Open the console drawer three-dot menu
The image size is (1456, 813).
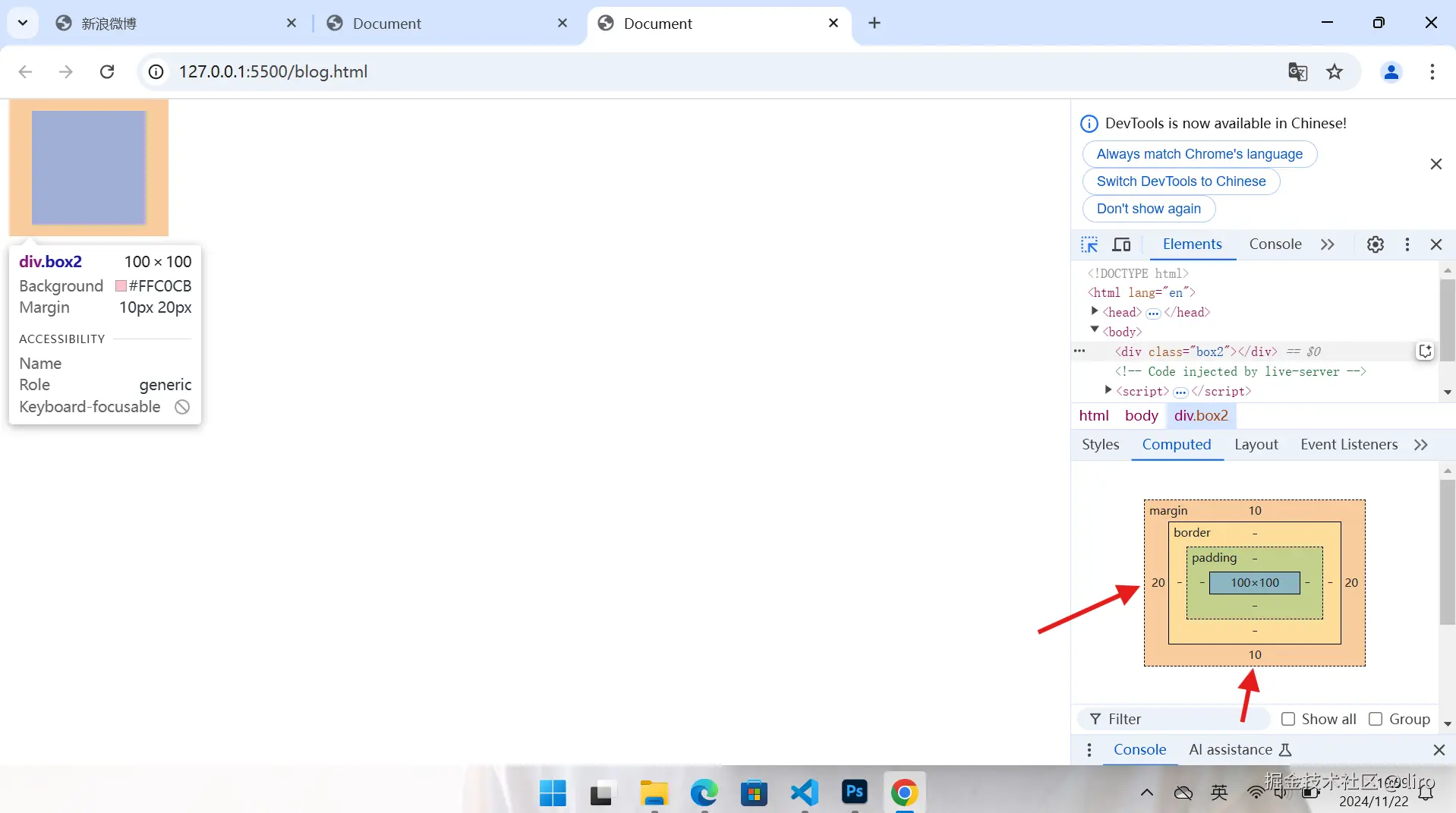(1089, 750)
